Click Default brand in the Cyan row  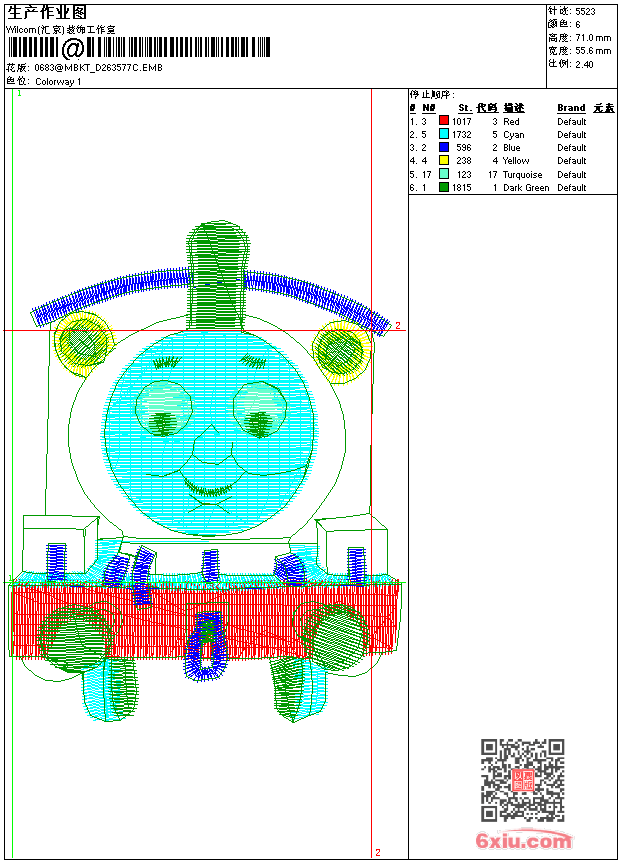click(571, 135)
